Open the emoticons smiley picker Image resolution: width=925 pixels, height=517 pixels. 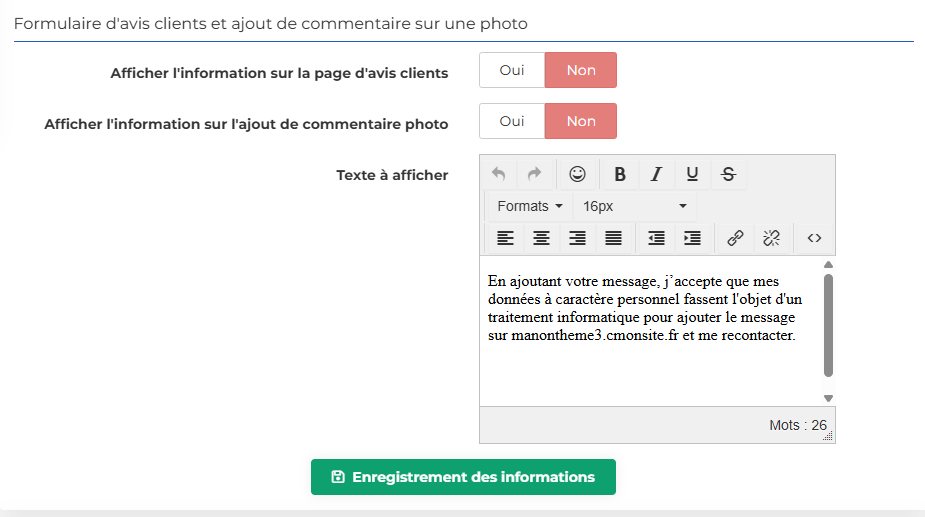point(577,174)
